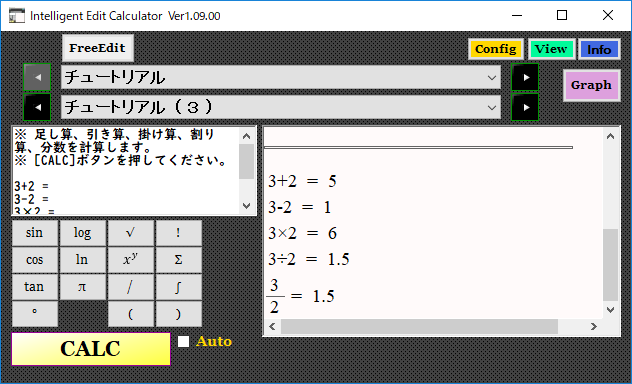Show the Info dialog

click(599, 49)
